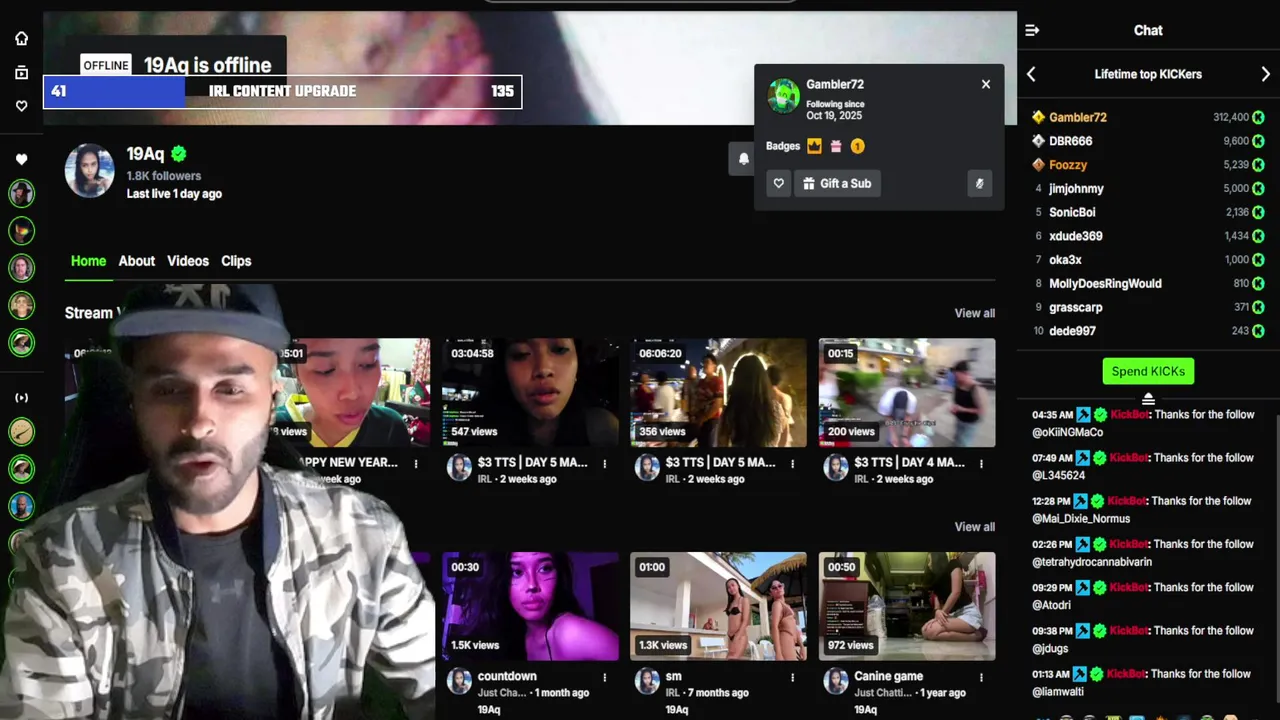This screenshot has width=1280, height=720.
Task: Open the 06:06:20 video thumbnail
Action: click(x=718, y=392)
